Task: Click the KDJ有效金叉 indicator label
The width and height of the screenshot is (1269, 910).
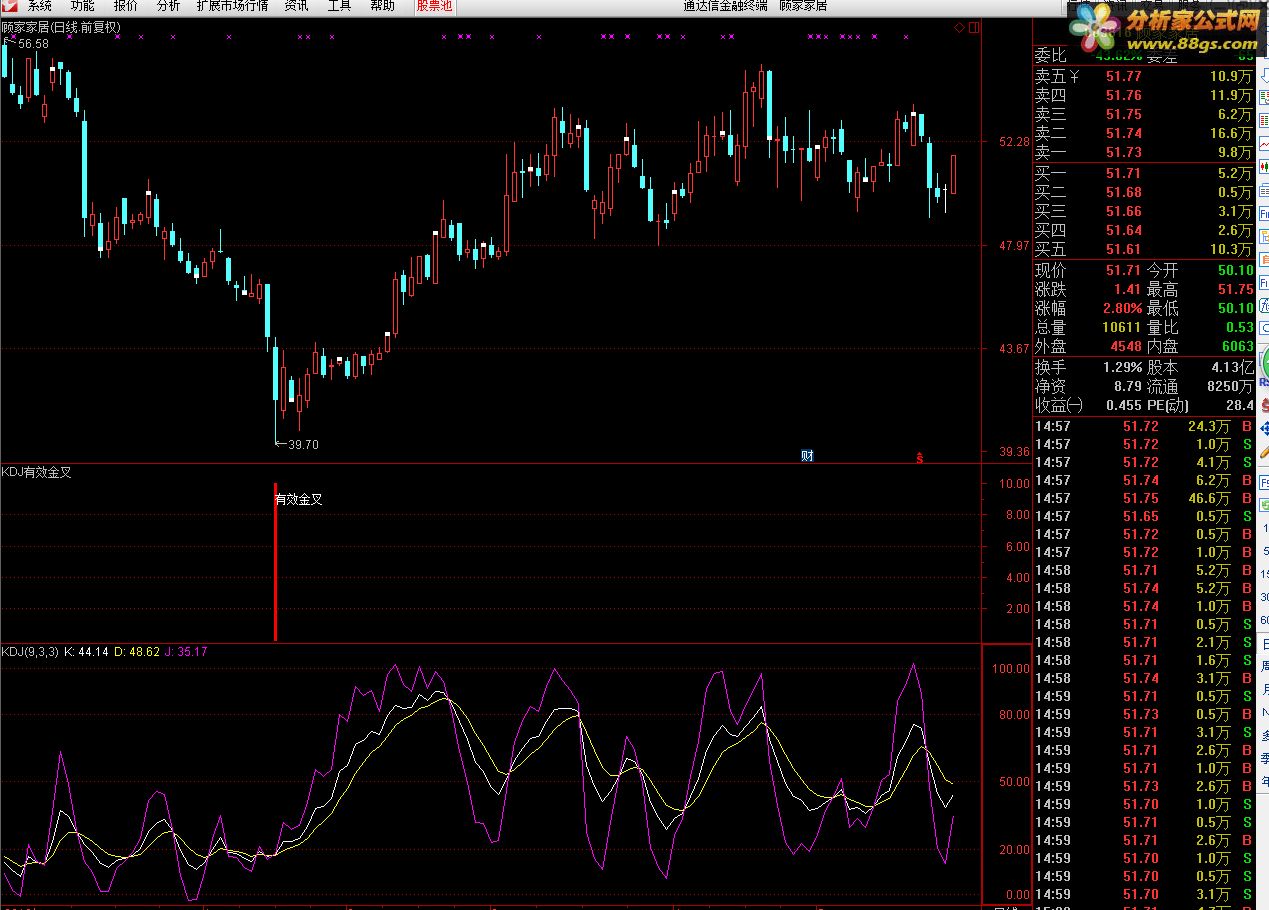Action: (36, 472)
